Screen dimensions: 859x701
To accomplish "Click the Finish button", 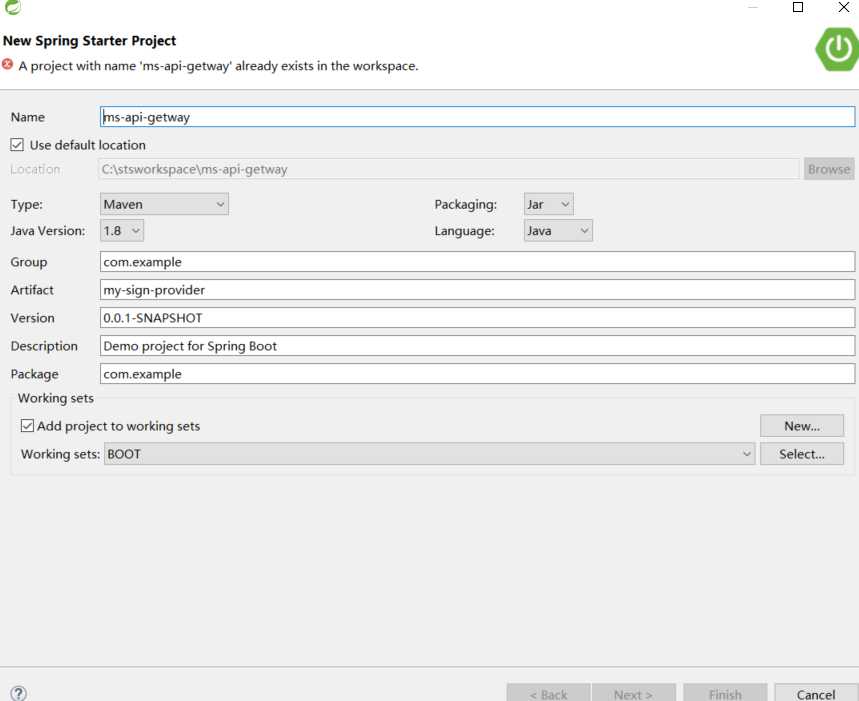I will tap(725, 693).
